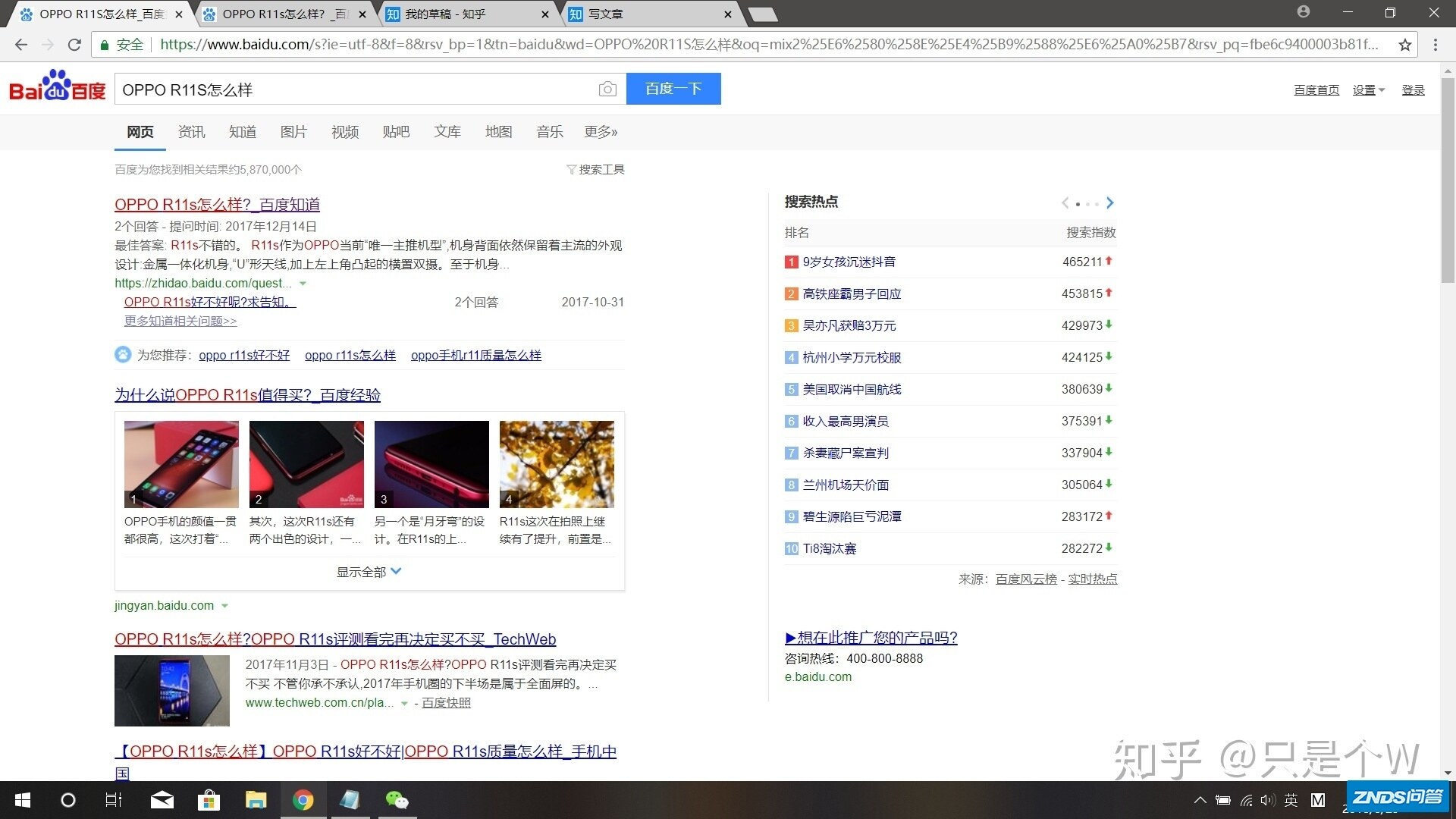Click the volume icon in system tray
The width and height of the screenshot is (1456, 819).
1268,800
